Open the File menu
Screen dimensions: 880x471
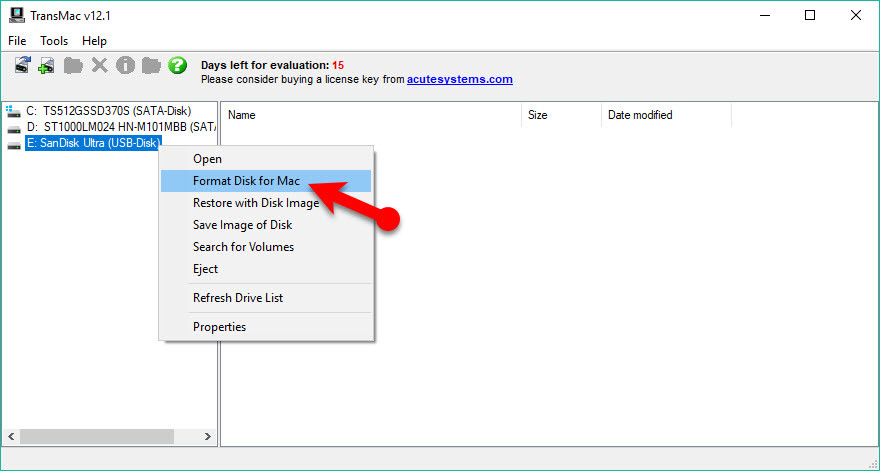coord(17,41)
